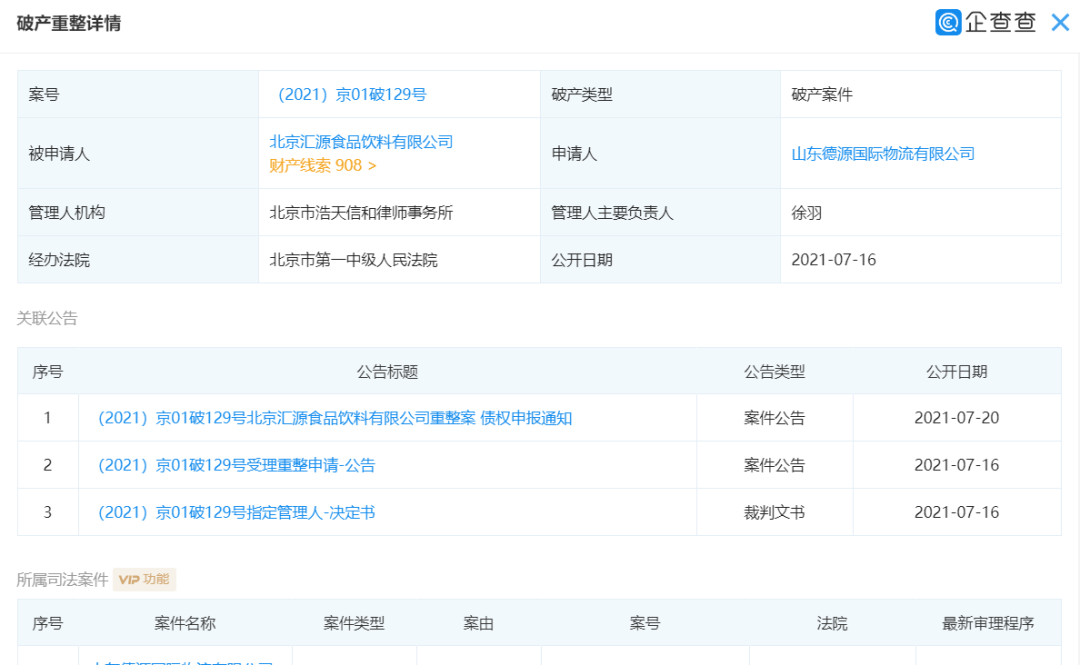This screenshot has height=665, width=1080.
Task: Select 裁判文书 type in row 3
Action: pos(774,513)
